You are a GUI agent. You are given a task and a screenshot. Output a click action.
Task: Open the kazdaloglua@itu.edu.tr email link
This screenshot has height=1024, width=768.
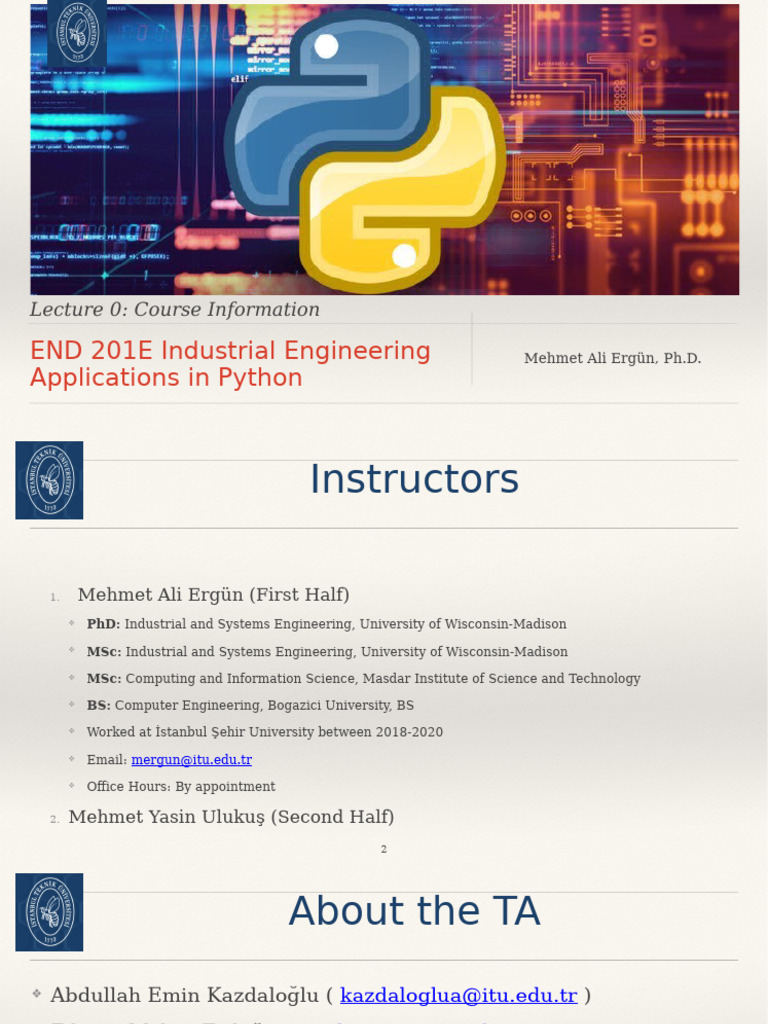pyautogui.click(x=458, y=995)
